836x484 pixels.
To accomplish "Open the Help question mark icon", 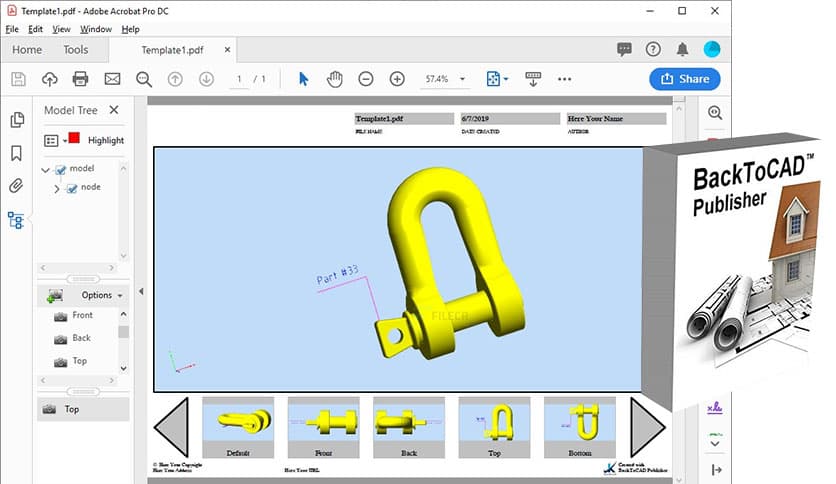I will 653,50.
